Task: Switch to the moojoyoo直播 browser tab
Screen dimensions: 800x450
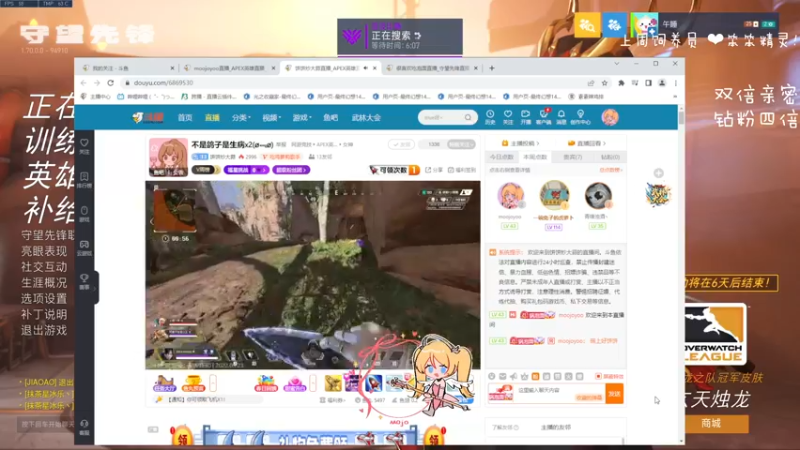Action: point(229,68)
